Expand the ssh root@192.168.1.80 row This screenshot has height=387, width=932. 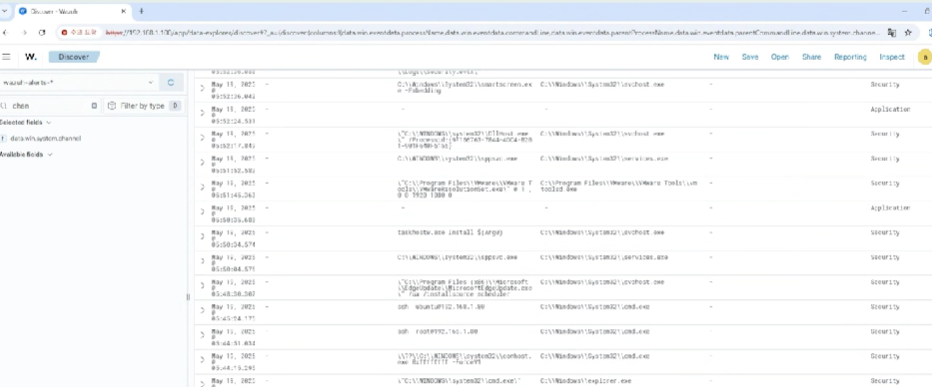pos(202,335)
